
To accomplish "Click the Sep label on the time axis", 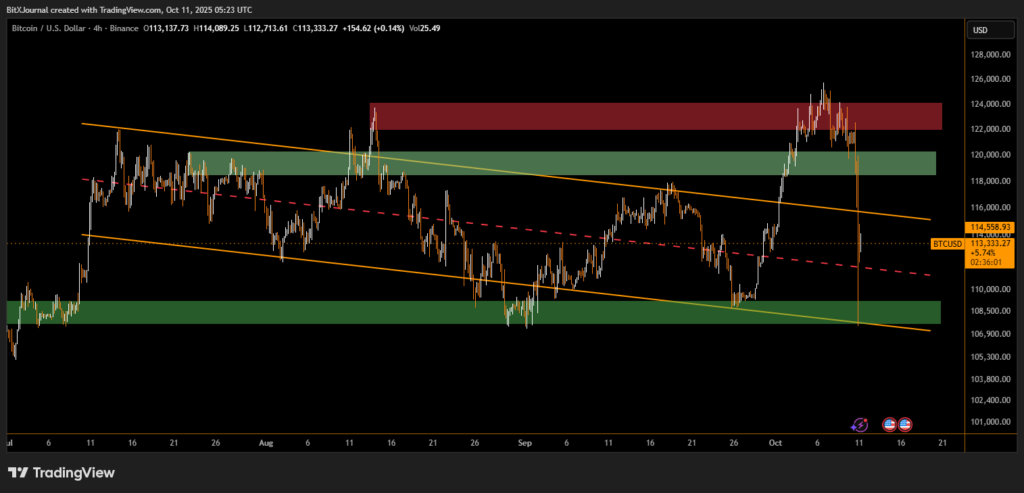I will [524, 441].
